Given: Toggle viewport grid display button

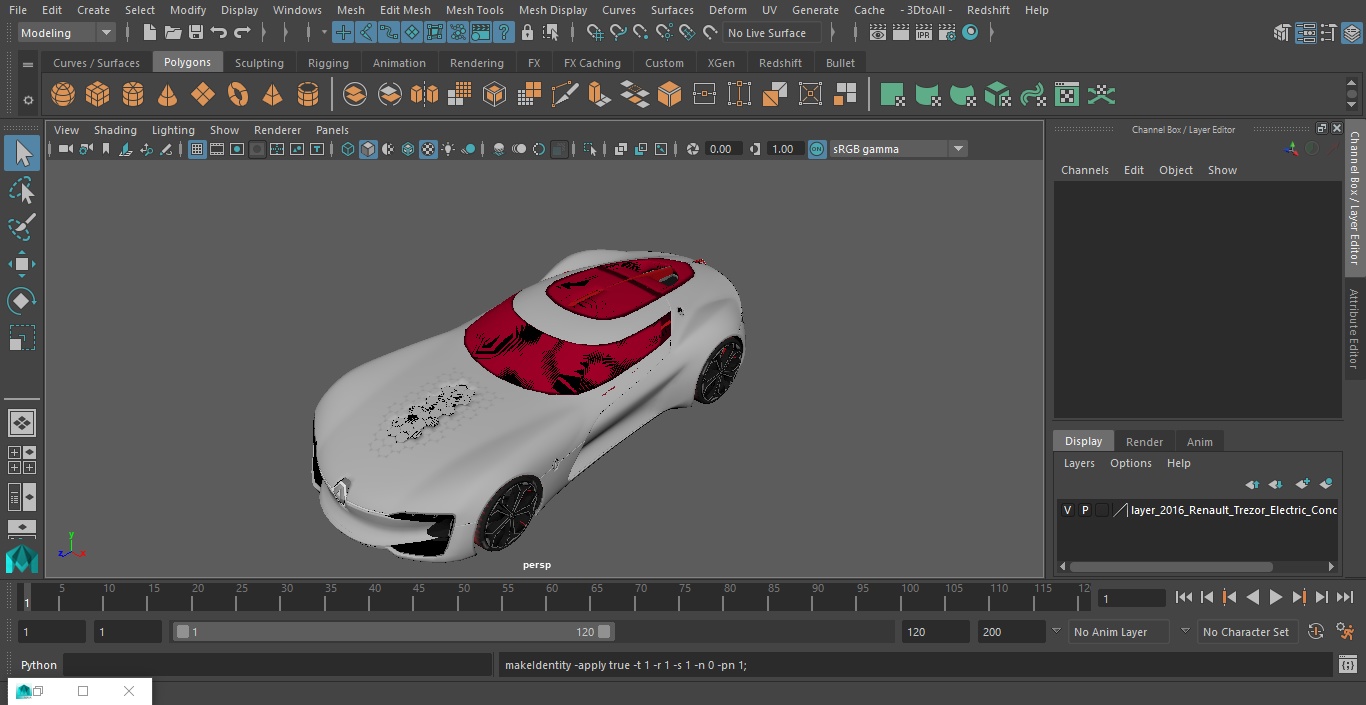Looking at the screenshot, I should (197, 149).
